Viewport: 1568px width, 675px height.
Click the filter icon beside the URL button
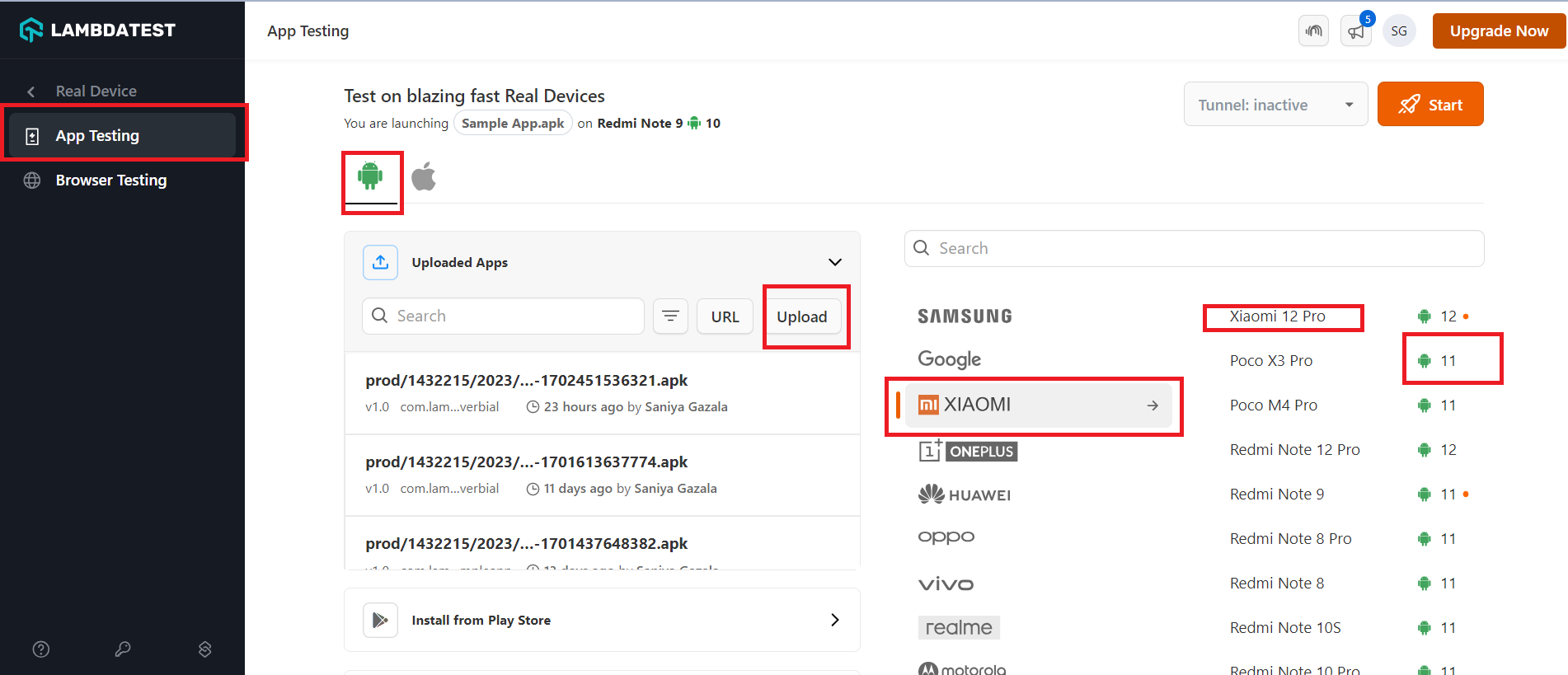(x=670, y=316)
